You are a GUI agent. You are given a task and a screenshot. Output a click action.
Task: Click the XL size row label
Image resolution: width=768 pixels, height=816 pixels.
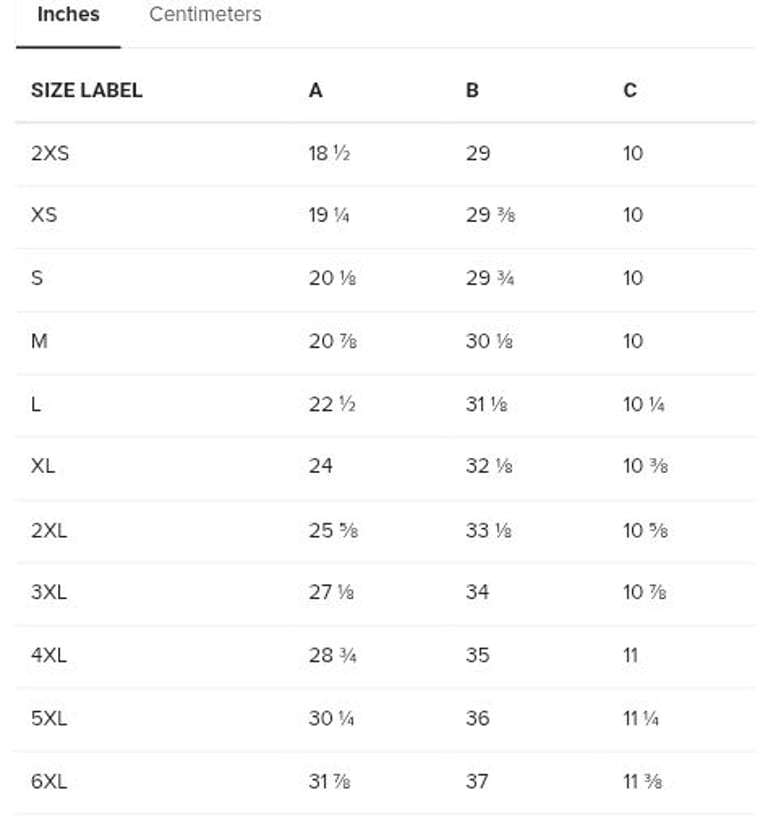point(43,466)
